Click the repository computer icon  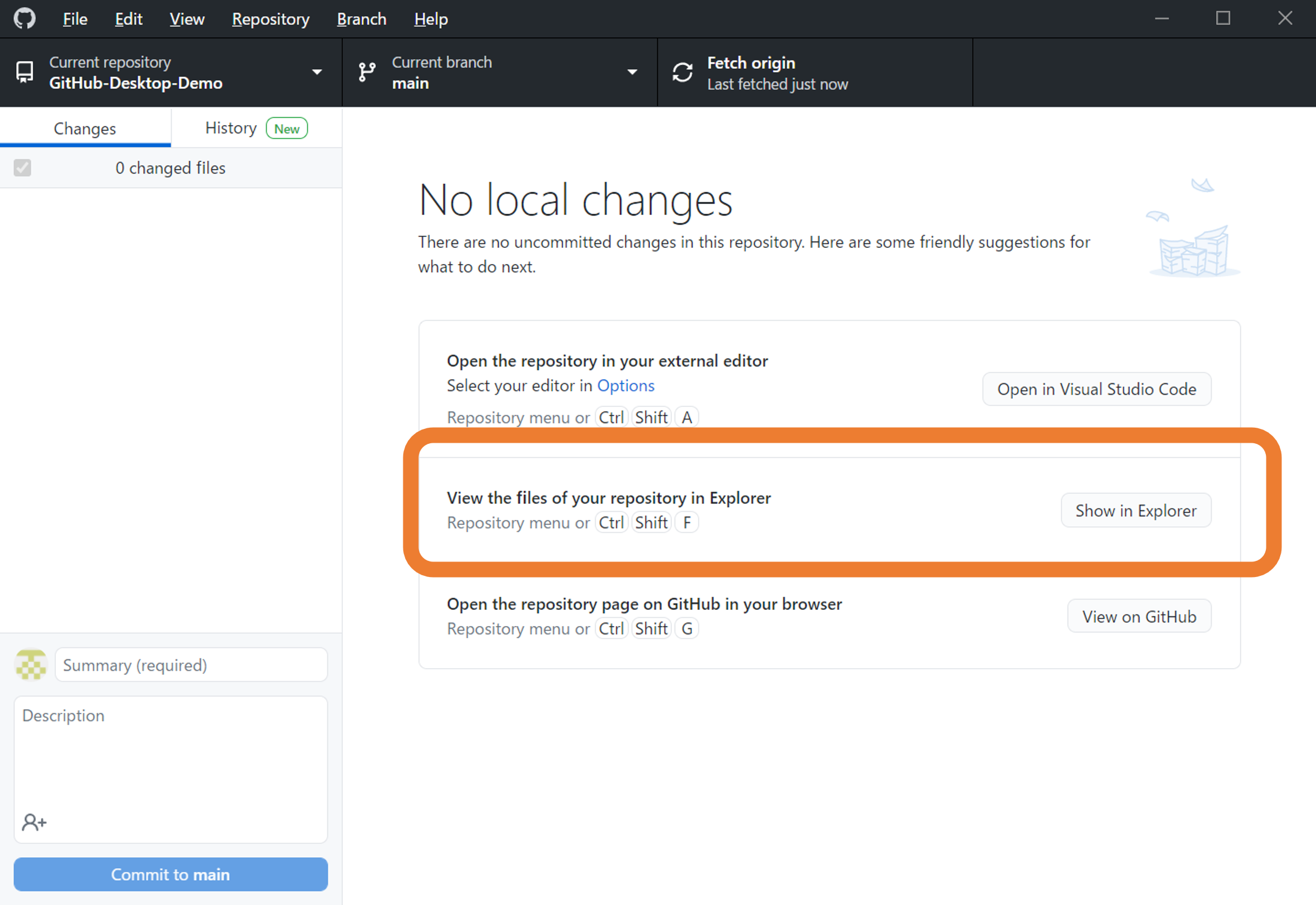[25, 72]
